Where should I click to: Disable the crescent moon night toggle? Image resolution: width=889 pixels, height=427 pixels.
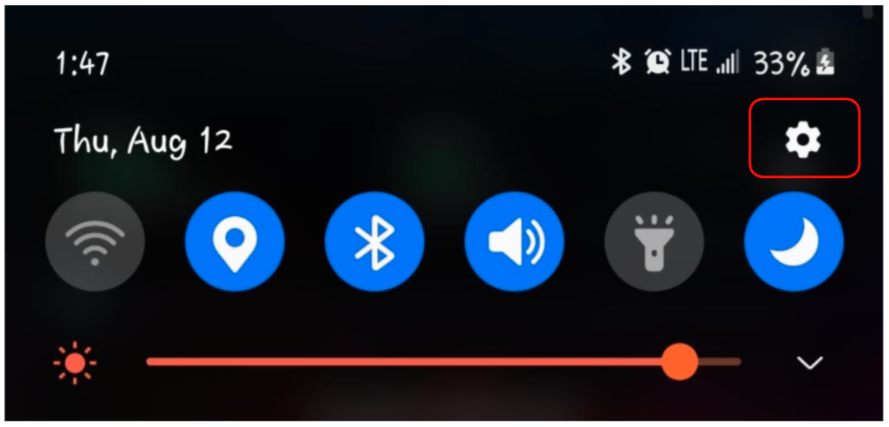pos(794,242)
